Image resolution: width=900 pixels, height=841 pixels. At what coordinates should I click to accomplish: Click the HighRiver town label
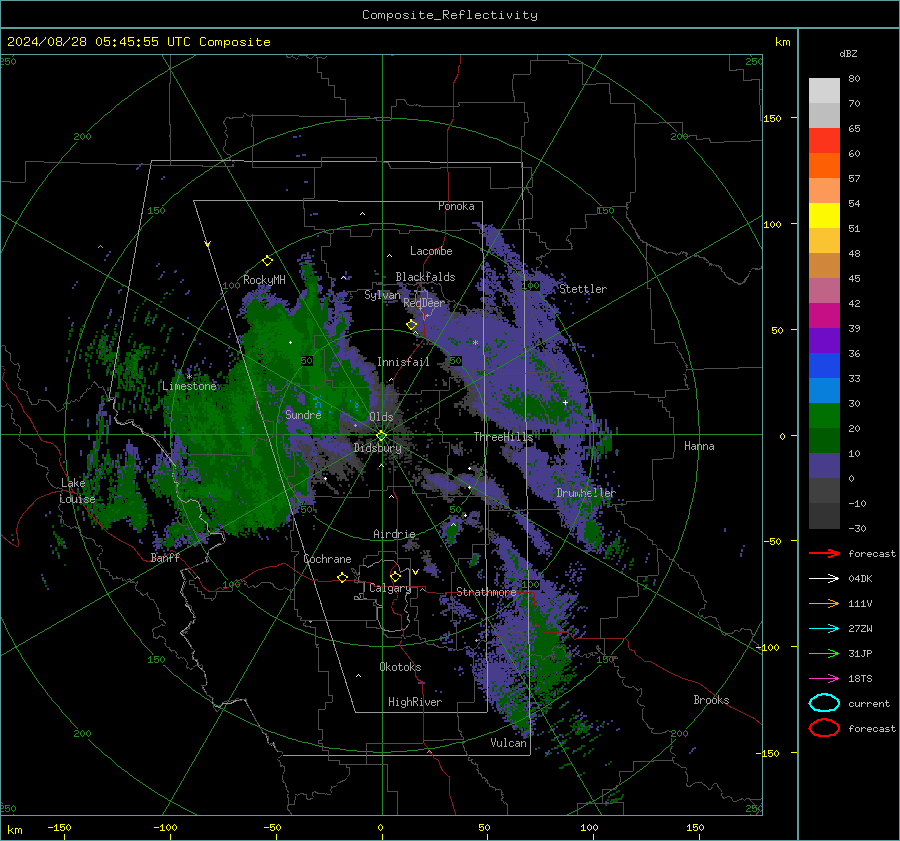[x=415, y=702]
